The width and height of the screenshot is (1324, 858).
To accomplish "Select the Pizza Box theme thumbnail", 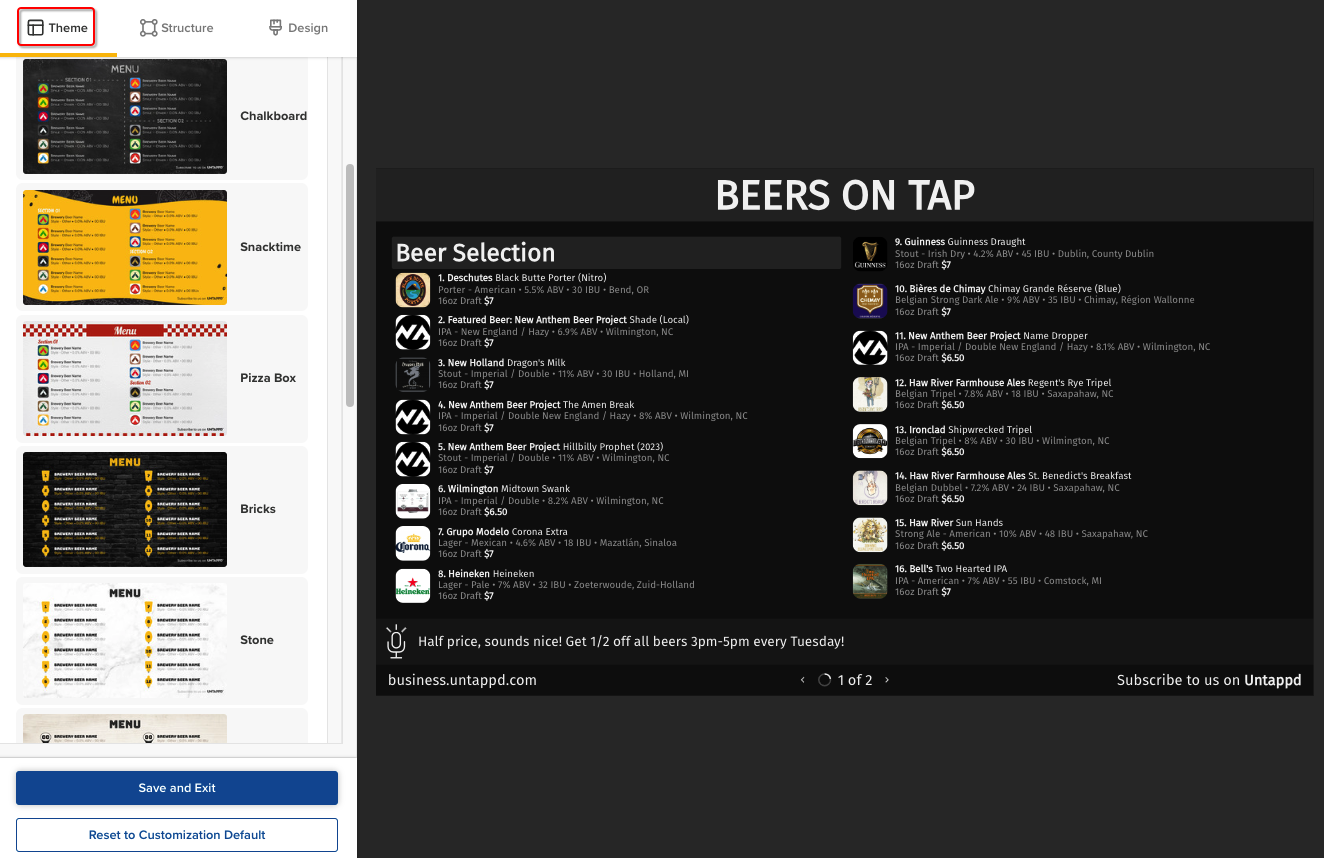I will point(125,378).
